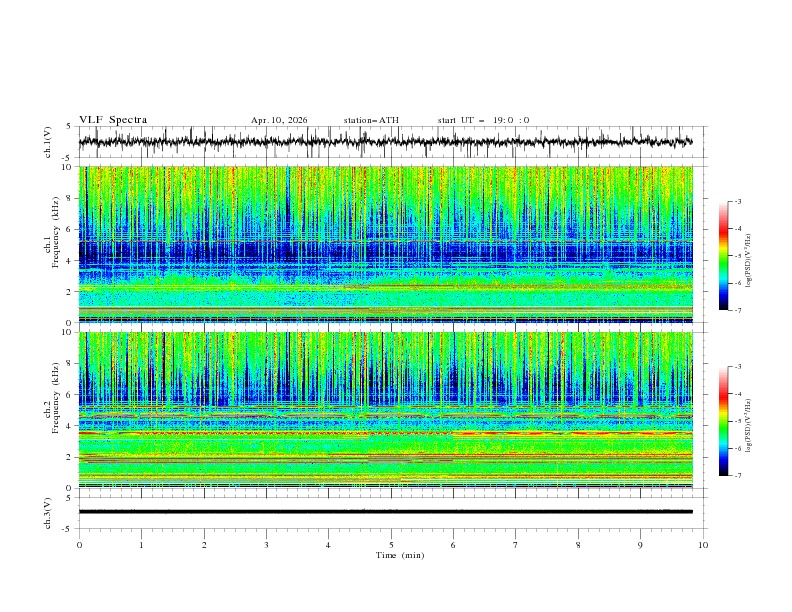Click time axis tick label "7"
The height and width of the screenshot is (612, 792).
(516, 545)
